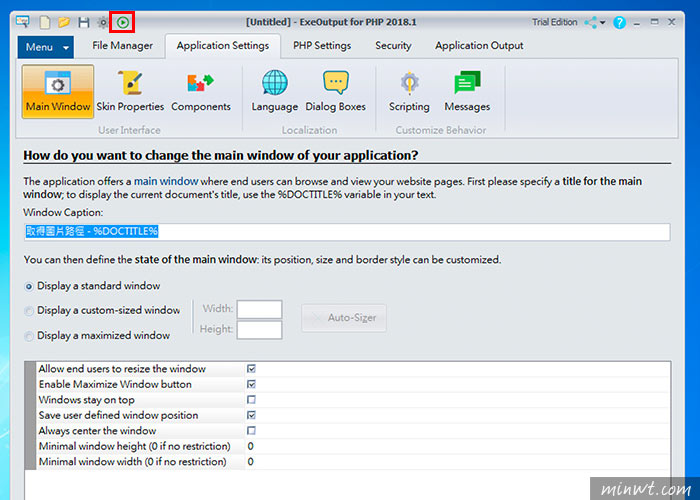This screenshot has height=500, width=700.
Task: Save project with the floppy disk icon
Action: (83, 22)
